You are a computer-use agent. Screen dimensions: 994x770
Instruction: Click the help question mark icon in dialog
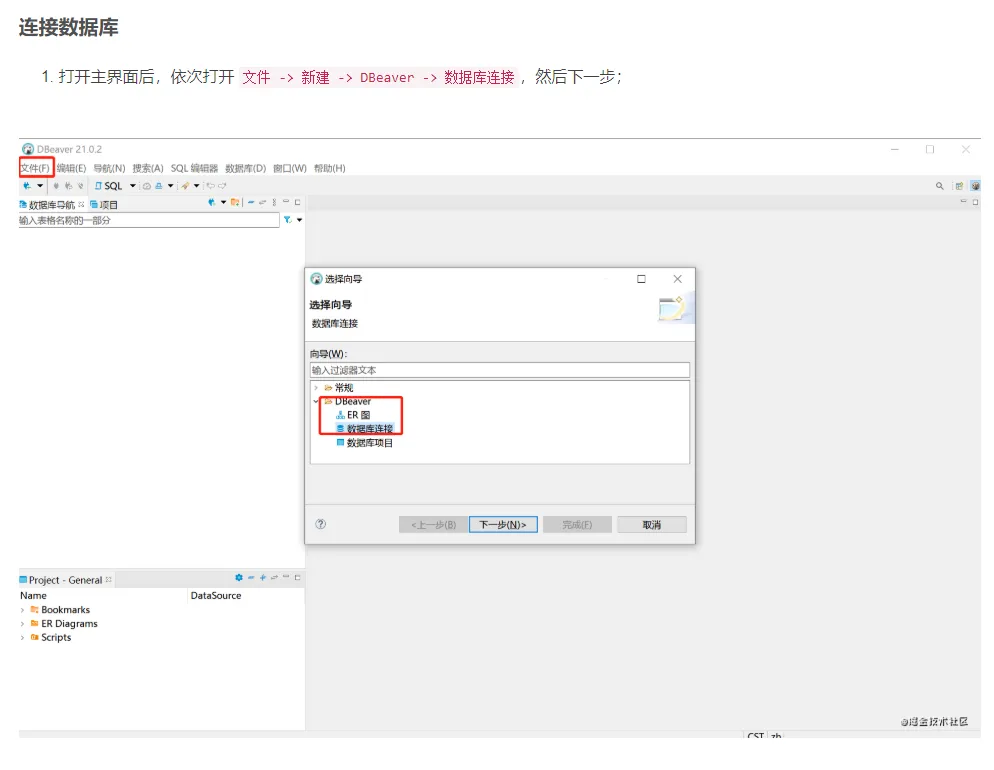pos(321,524)
